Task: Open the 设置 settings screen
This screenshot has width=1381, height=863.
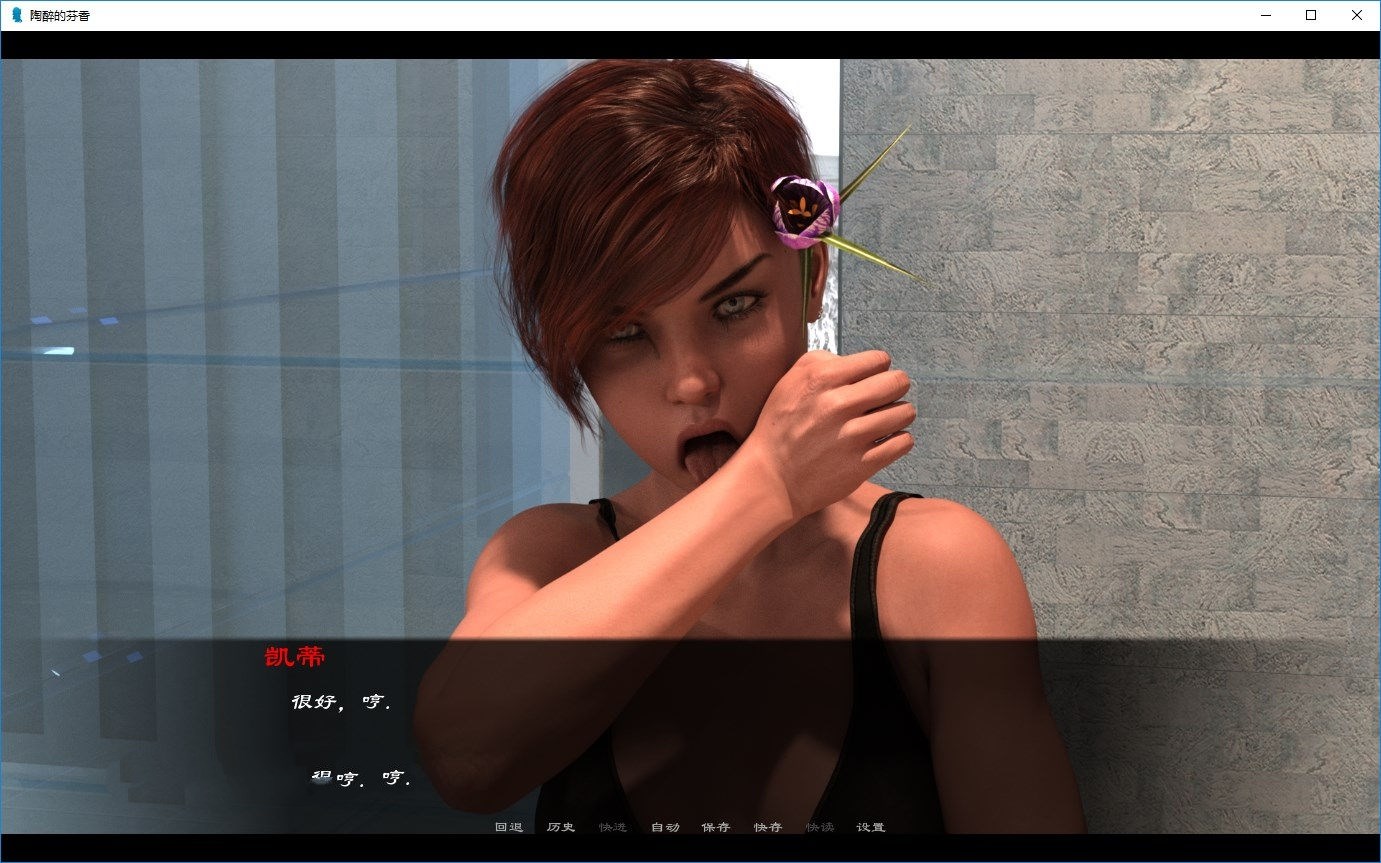Action: click(x=870, y=827)
